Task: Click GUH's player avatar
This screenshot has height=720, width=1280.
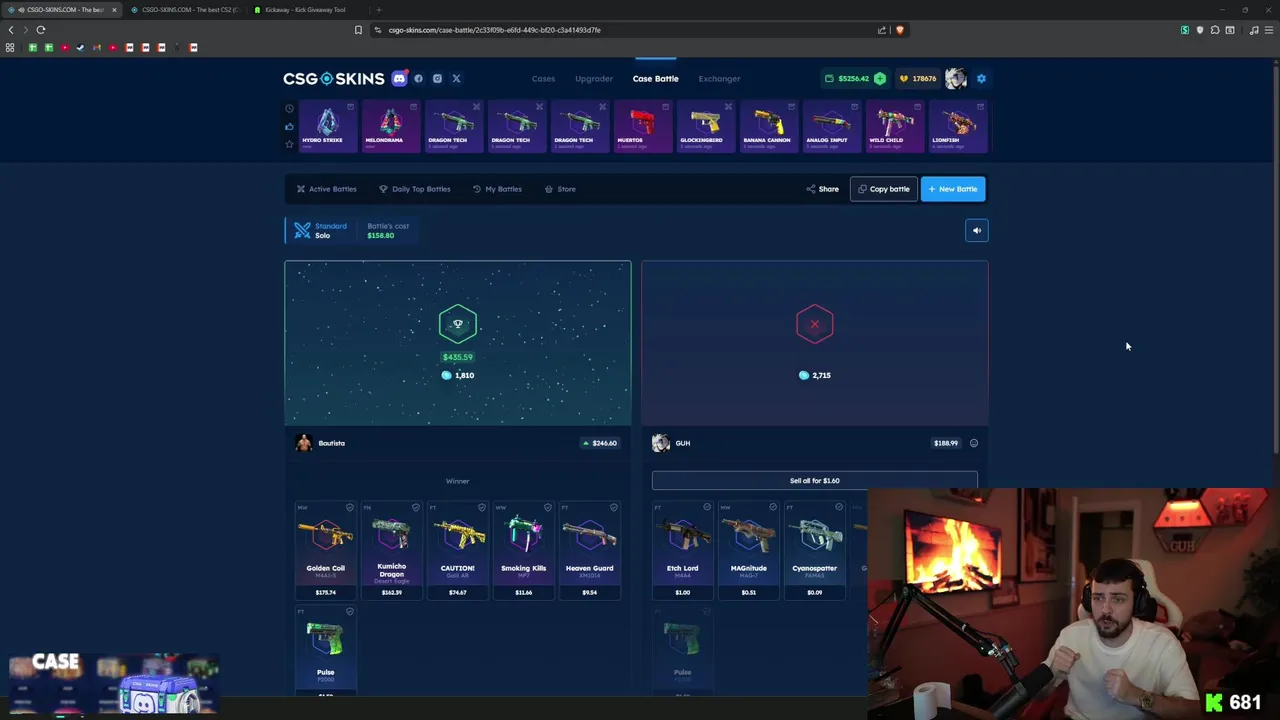Action: click(661, 443)
